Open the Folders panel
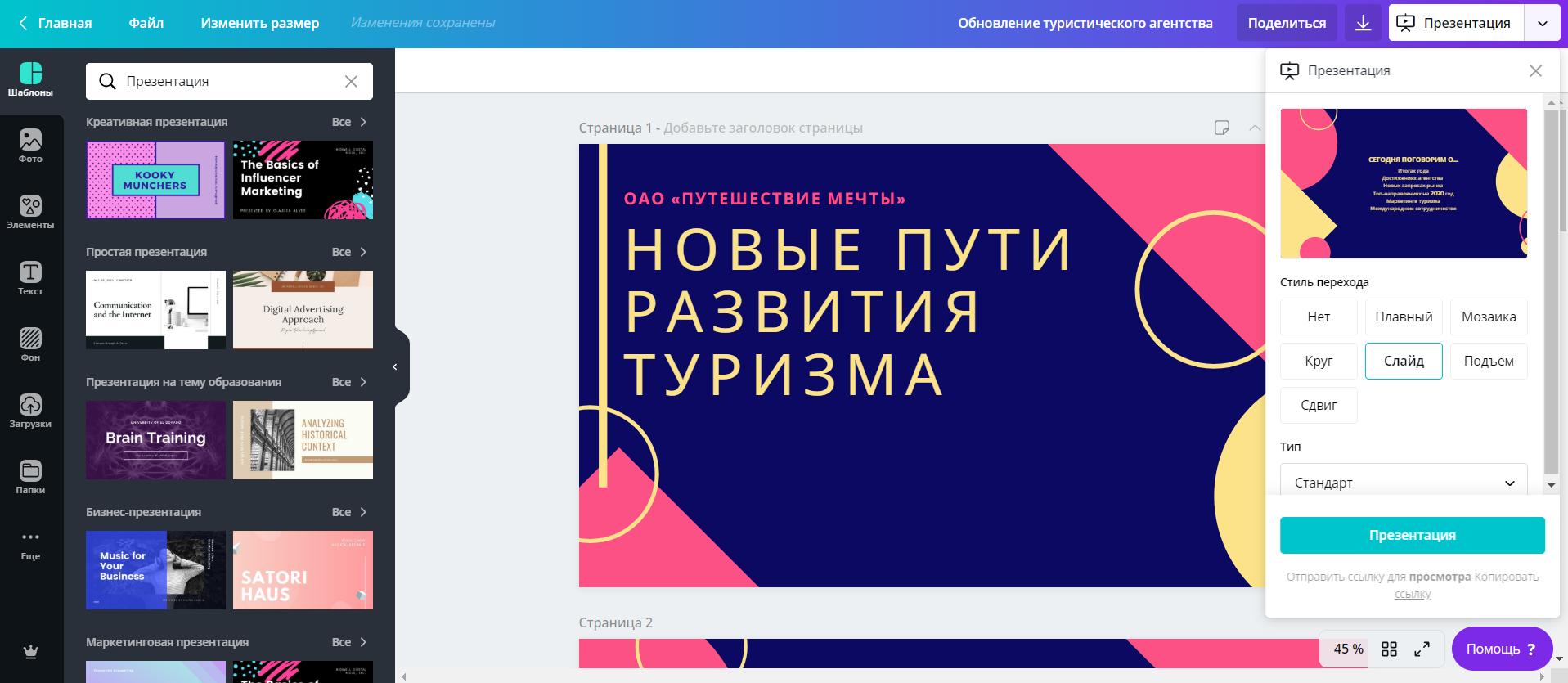1568x683 pixels. pos(30,477)
